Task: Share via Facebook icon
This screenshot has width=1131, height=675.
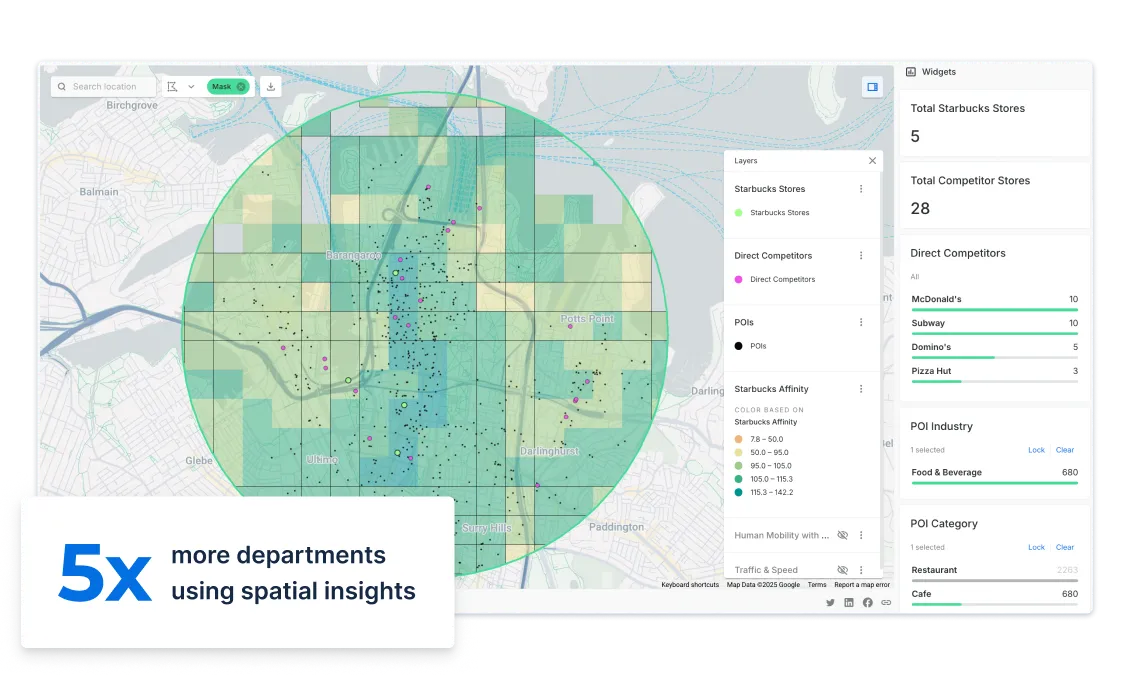Action: 867,602
